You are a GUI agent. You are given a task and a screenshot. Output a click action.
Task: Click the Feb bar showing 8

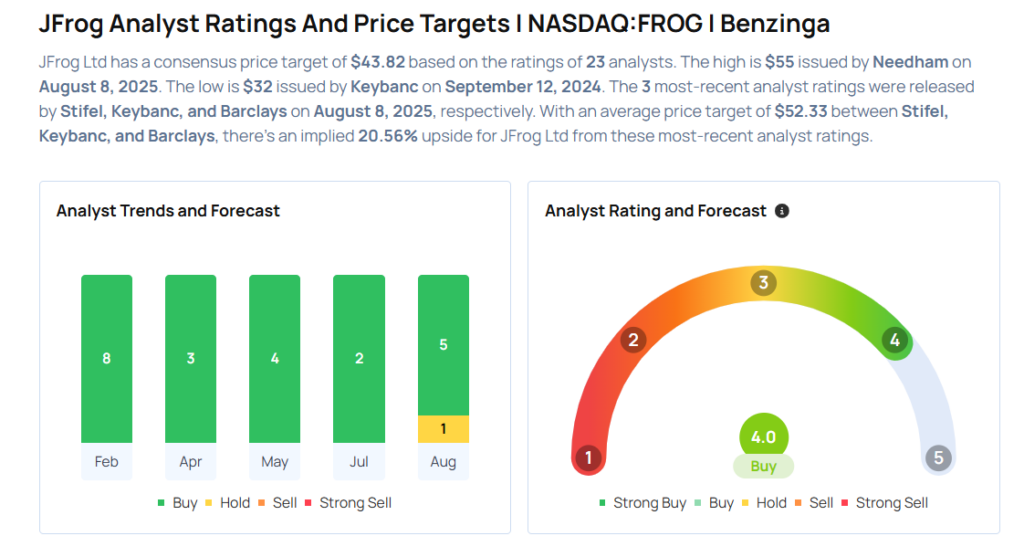(x=107, y=358)
